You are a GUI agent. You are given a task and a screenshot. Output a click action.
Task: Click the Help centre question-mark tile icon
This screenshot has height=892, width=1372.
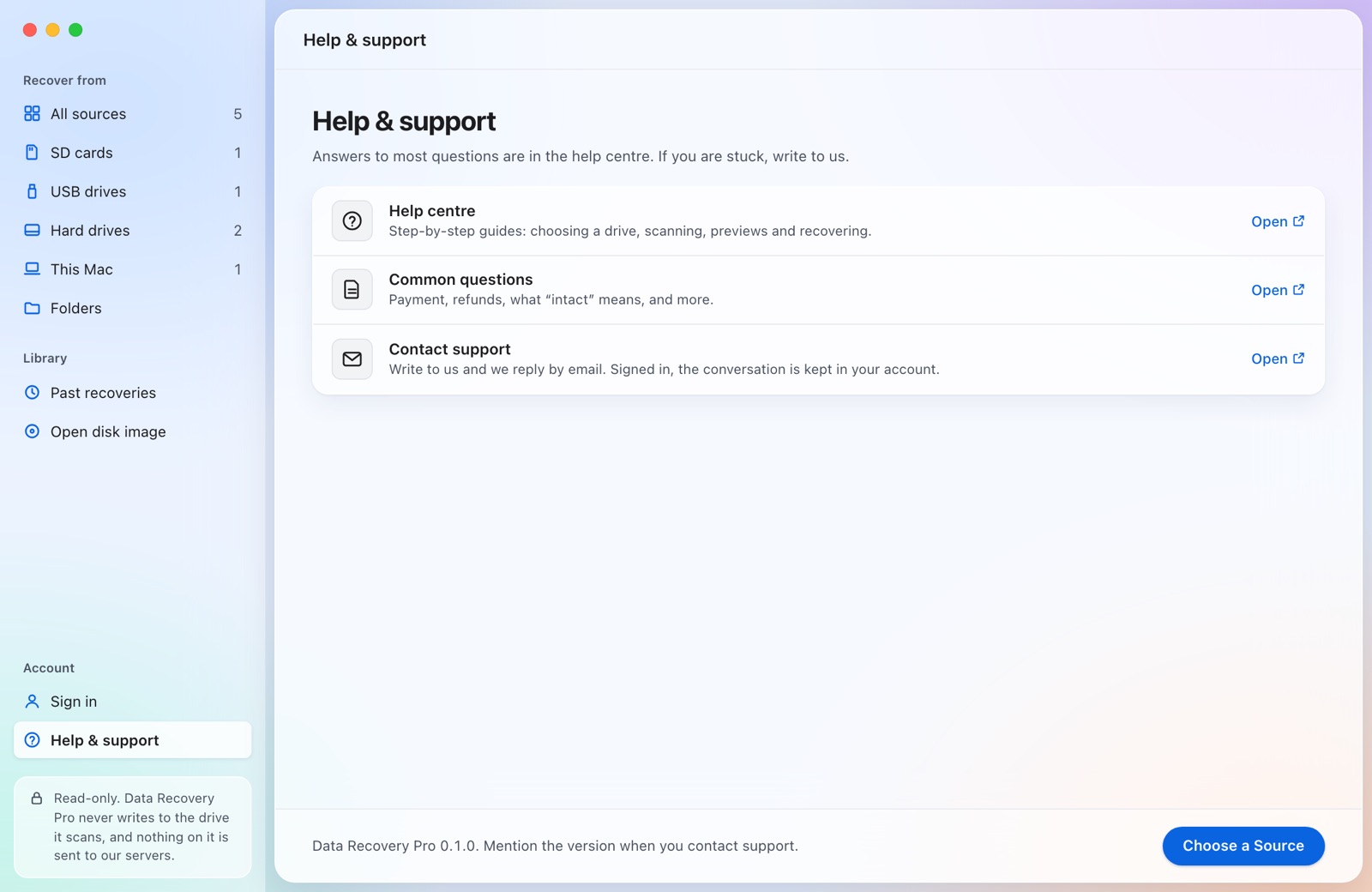pyautogui.click(x=352, y=220)
